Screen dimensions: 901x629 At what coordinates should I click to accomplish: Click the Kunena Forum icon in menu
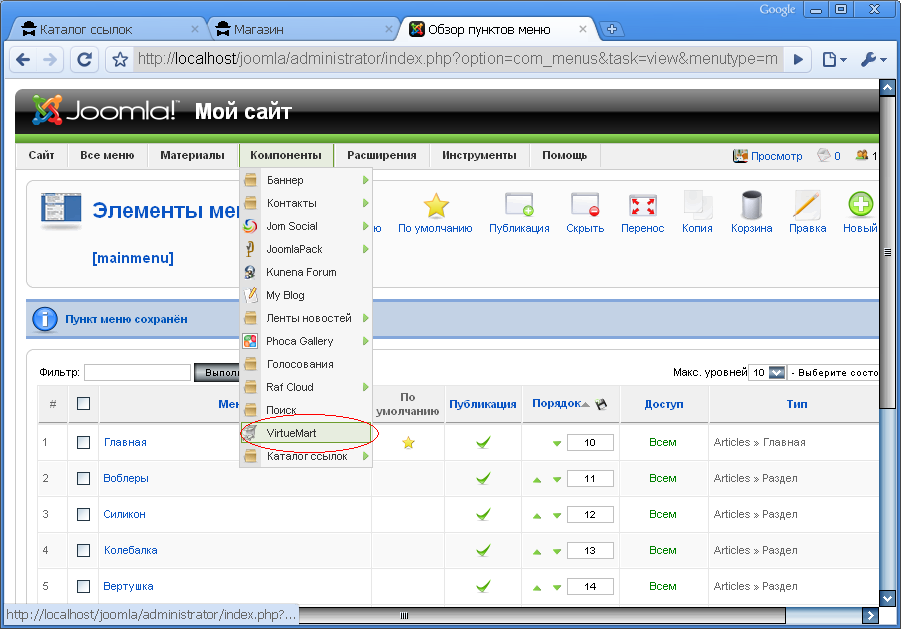(250, 272)
